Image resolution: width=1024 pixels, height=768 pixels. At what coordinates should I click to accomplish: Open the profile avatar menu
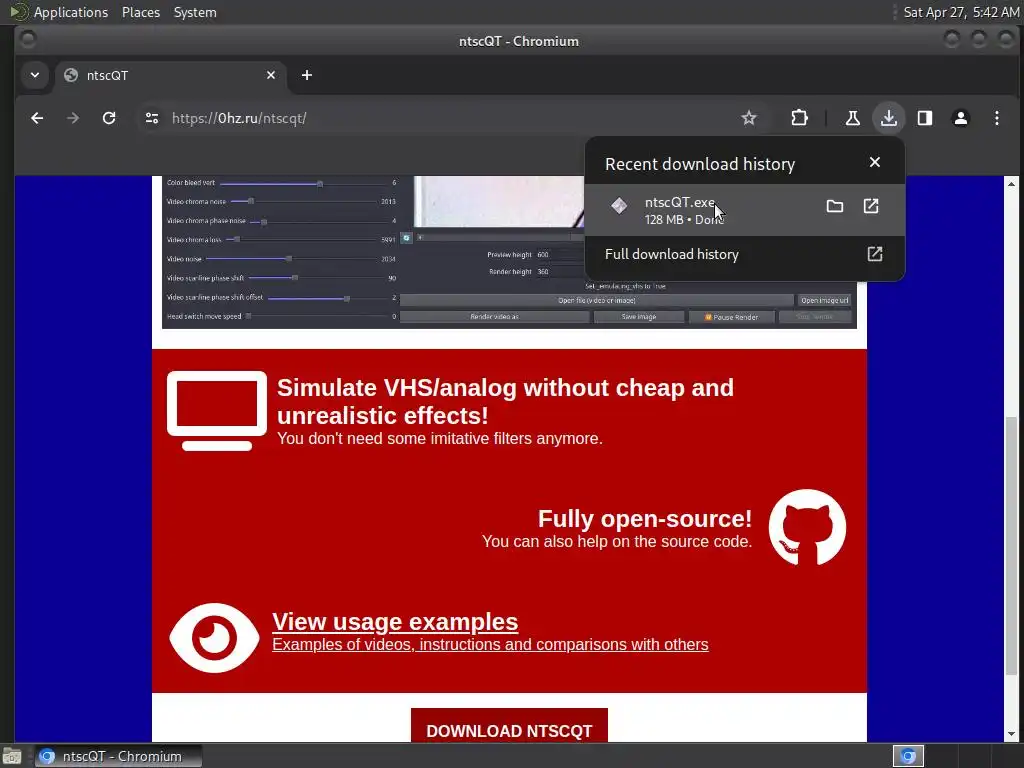(x=961, y=118)
